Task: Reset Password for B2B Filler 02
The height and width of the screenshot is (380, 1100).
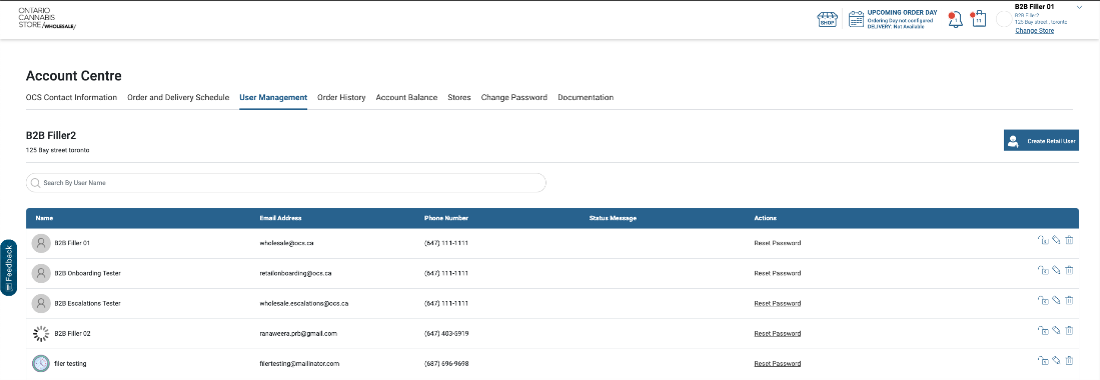Action: [777, 334]
